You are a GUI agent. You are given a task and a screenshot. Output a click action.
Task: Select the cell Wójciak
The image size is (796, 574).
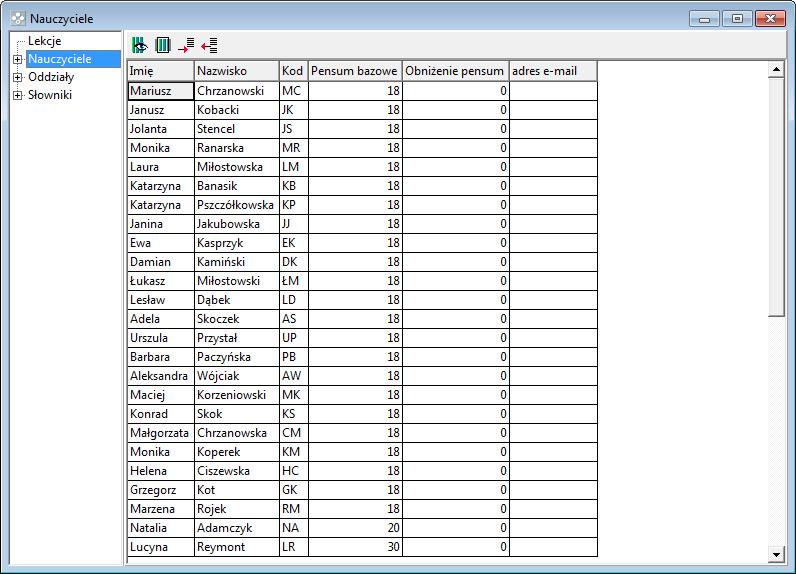237,376
